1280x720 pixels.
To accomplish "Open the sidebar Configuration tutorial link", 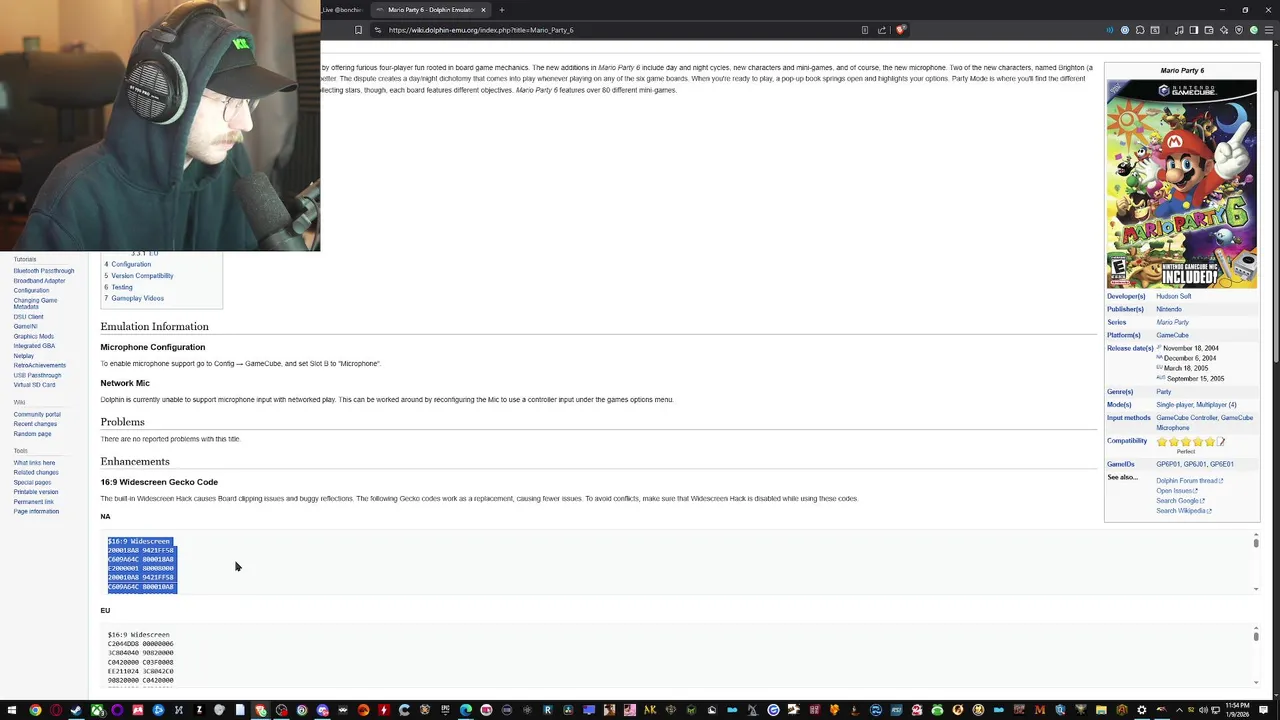I will pos(31,290).
